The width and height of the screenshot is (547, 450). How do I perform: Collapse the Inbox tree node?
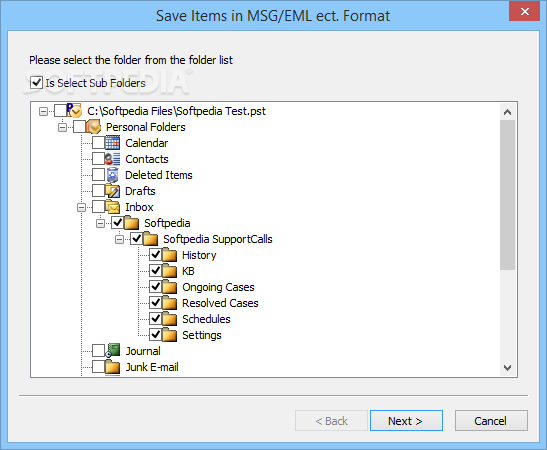(81, 208)
